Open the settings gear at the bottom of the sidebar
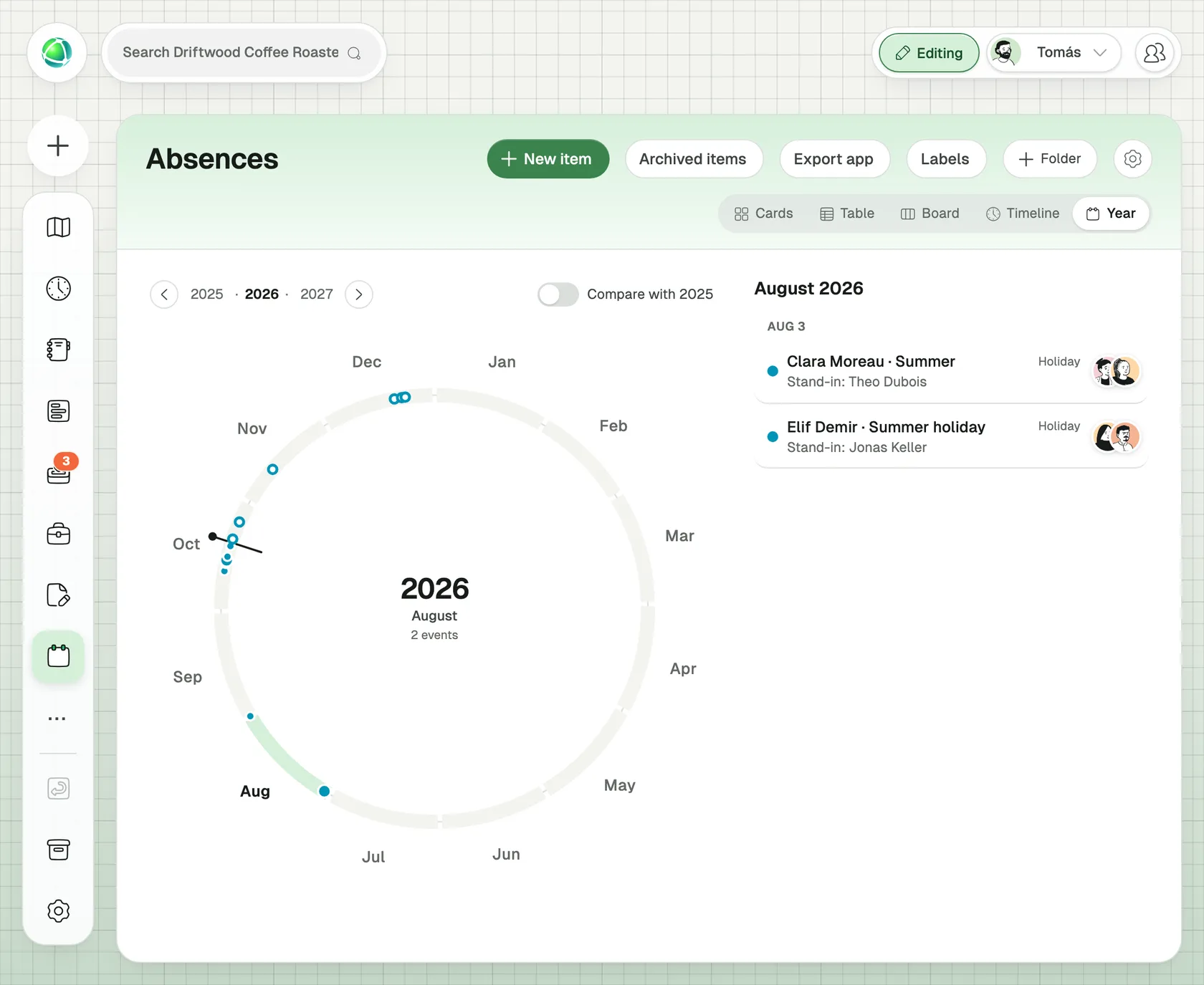 point(58,911)
